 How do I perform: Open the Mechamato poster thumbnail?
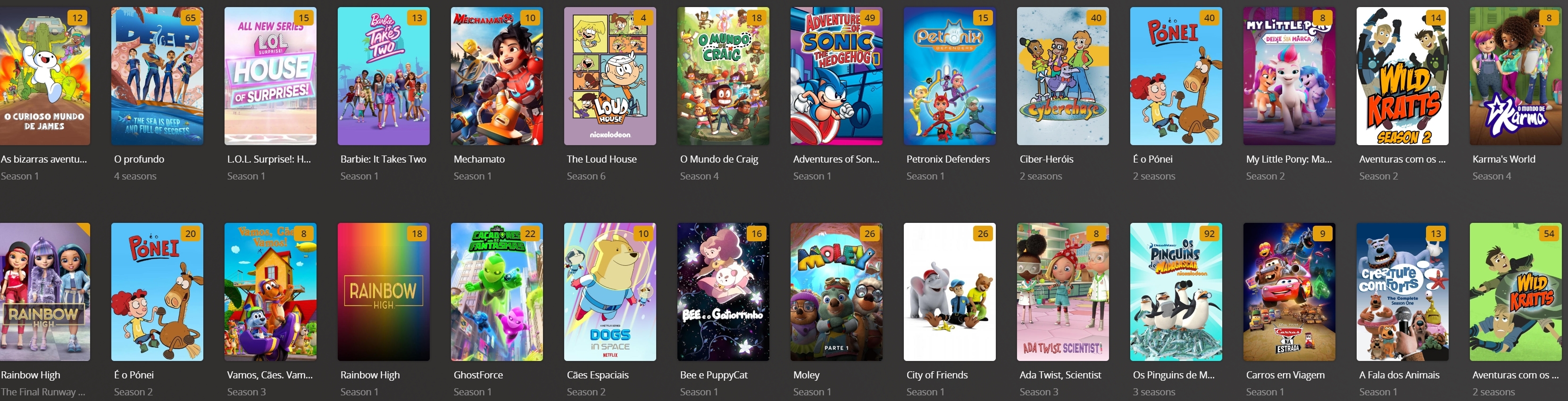coord(497,76)
